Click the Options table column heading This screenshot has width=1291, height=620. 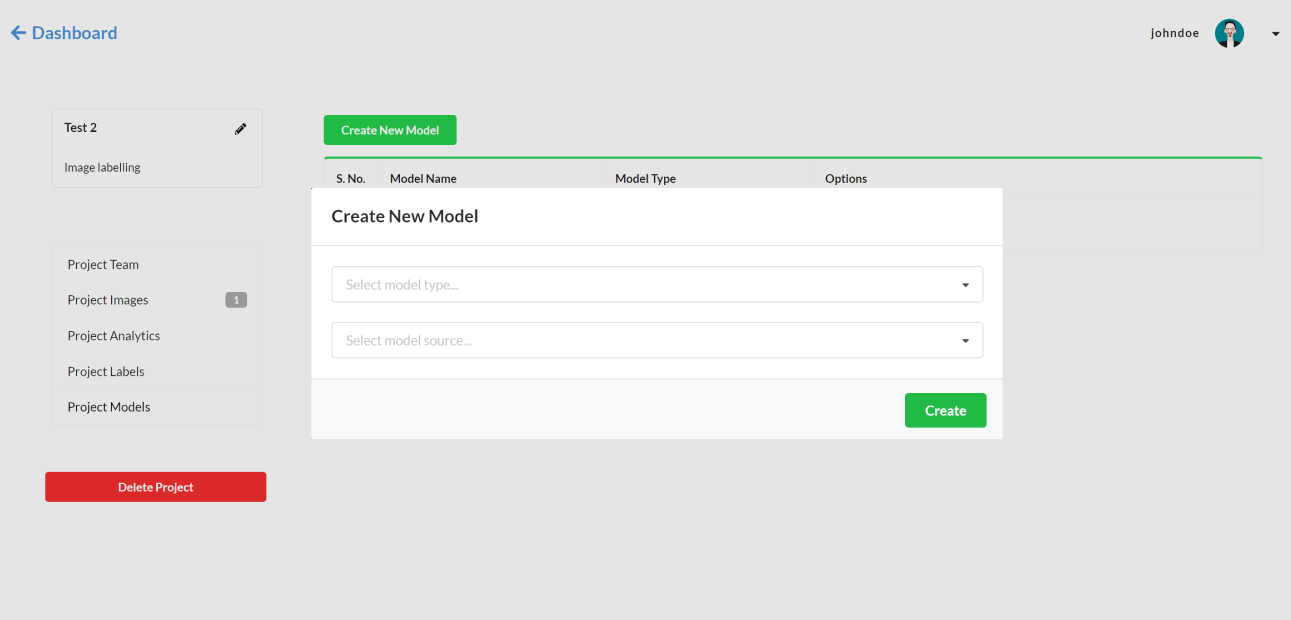845,178
